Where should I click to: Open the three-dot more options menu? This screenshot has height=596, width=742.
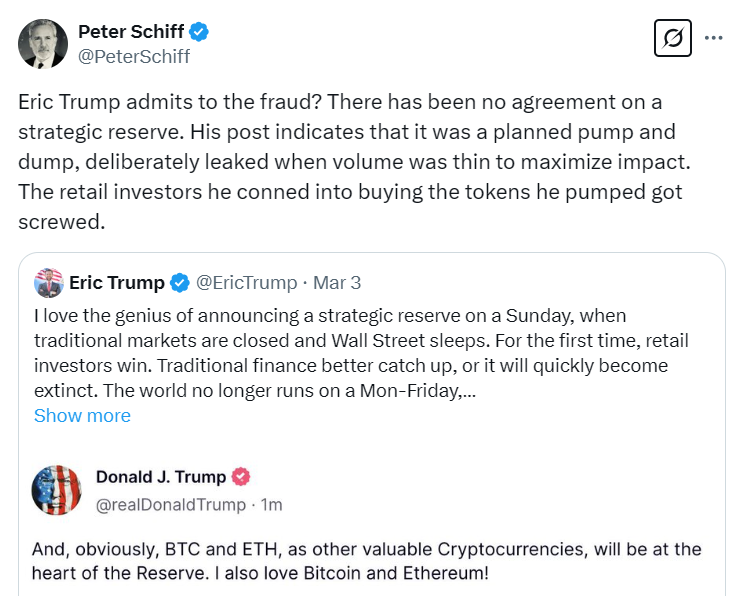[713, 39]
